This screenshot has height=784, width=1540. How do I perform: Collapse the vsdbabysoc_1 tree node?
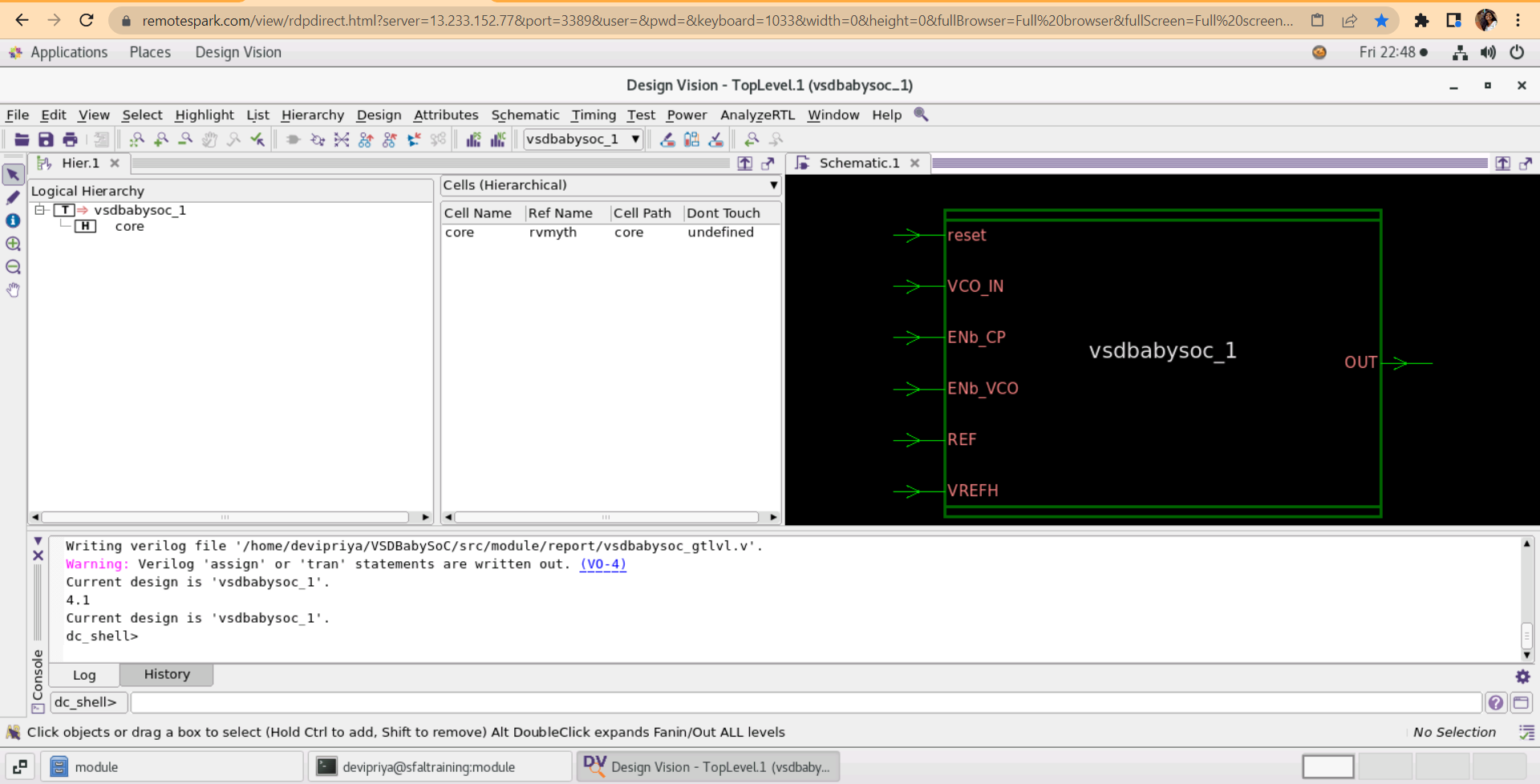pyautogui.click(x=38, y=209)
